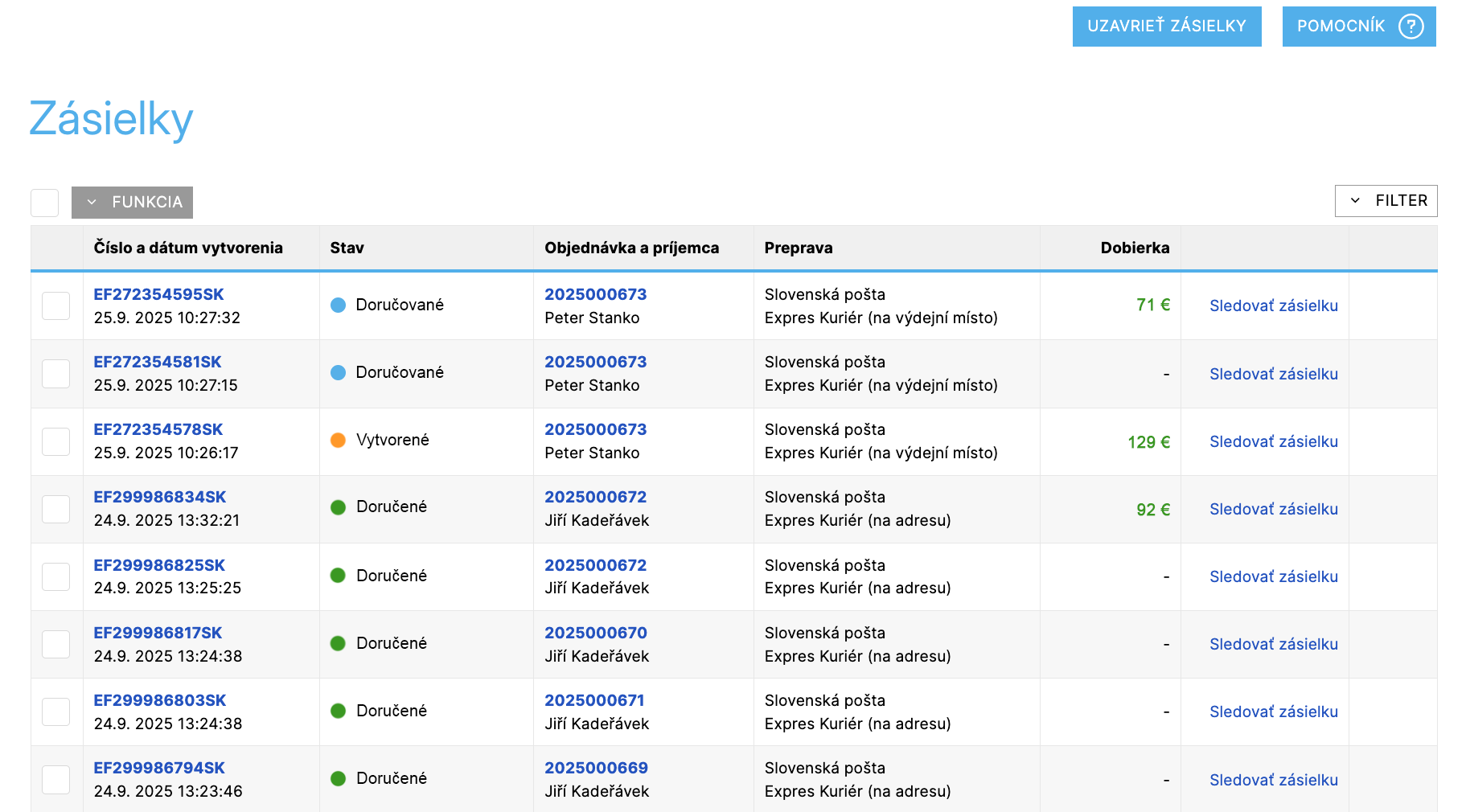This screenshot has height=812, width=1466.
Task: Check the row checkbox for EF272354595SK
Action: click(56, 306)
